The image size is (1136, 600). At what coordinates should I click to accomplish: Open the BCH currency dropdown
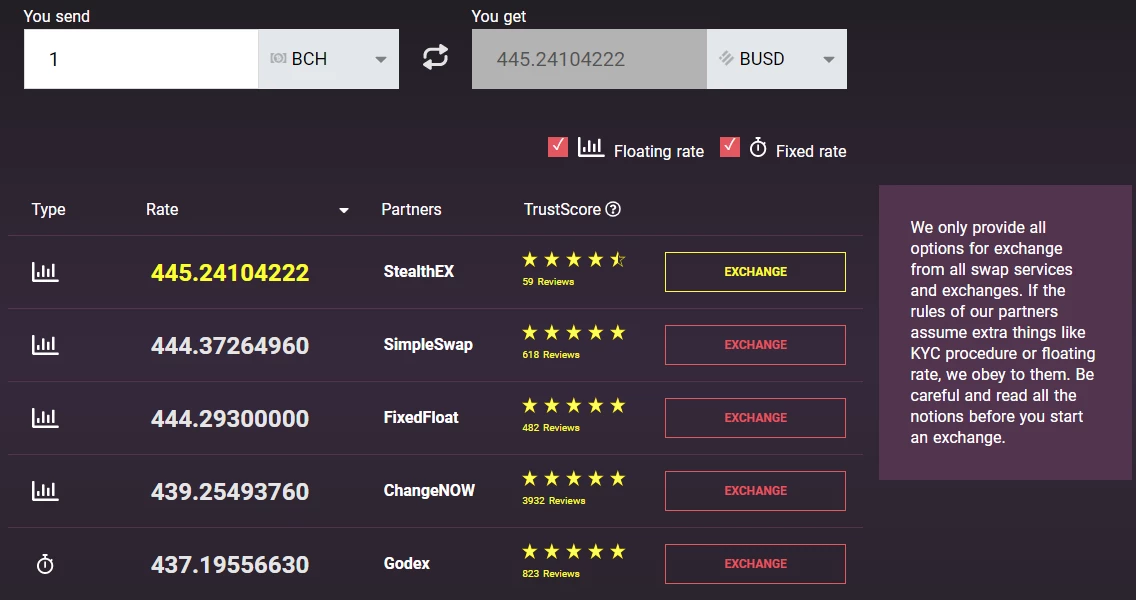[x=328, y=59]
